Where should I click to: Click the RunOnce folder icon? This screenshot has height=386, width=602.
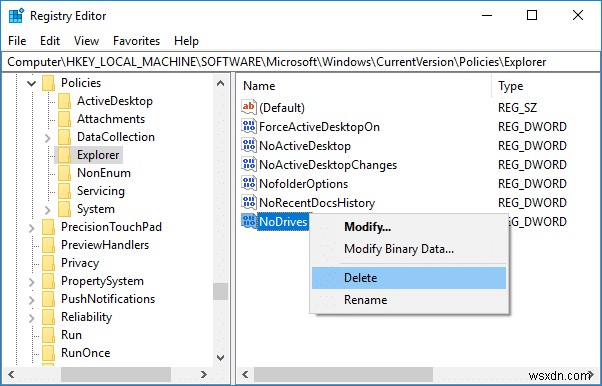coord(49,353)
